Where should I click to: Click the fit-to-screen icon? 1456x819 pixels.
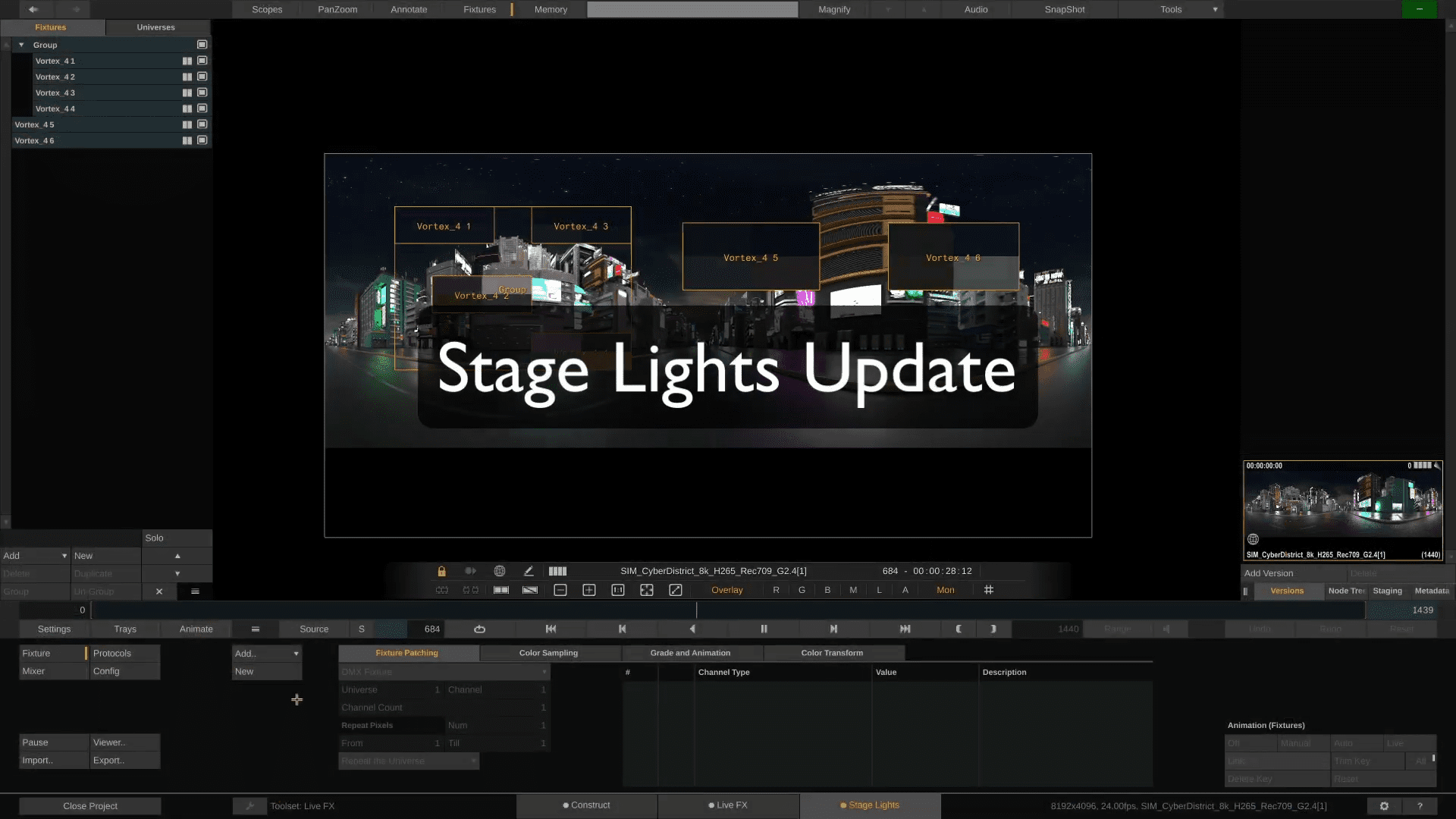[x=647, y=589]
